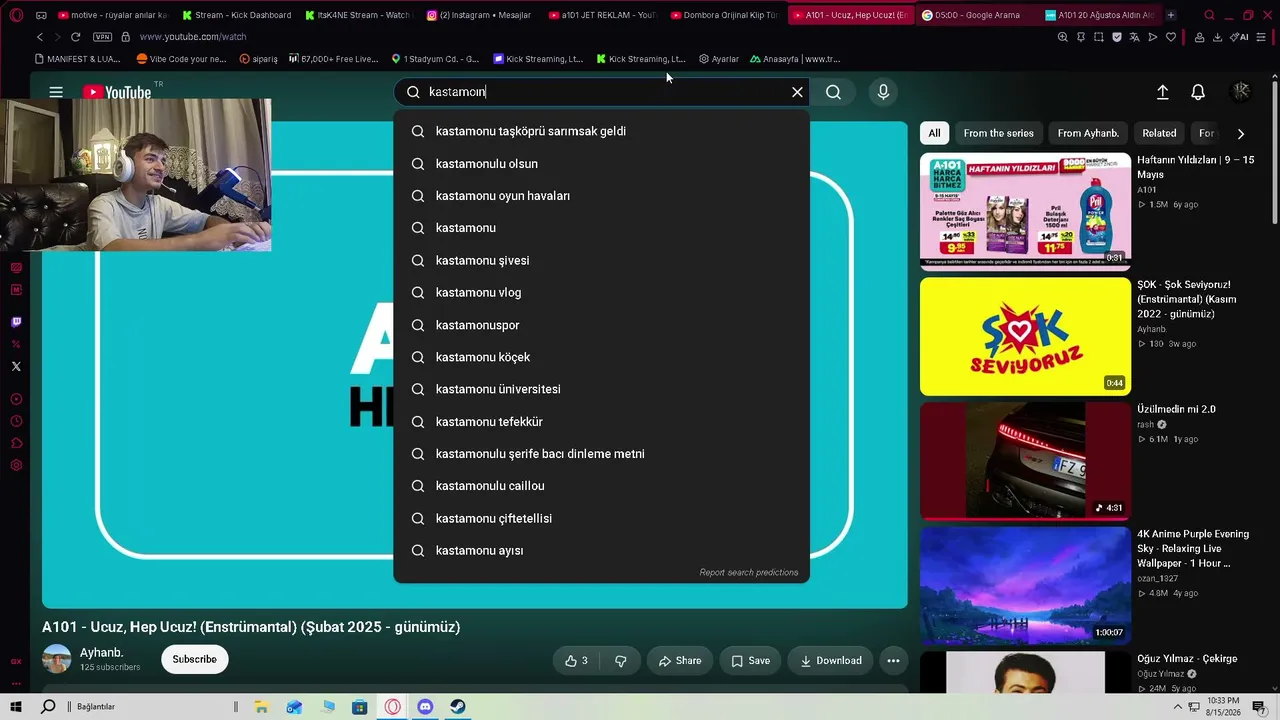The width and height of the screenshot is (1280, 720).
Task: Click the Share button
Action: click(x=680, y=660)
